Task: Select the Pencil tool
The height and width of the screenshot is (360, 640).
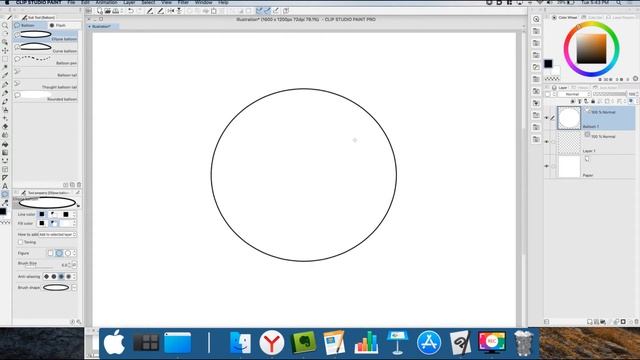Action: [5, 93]
